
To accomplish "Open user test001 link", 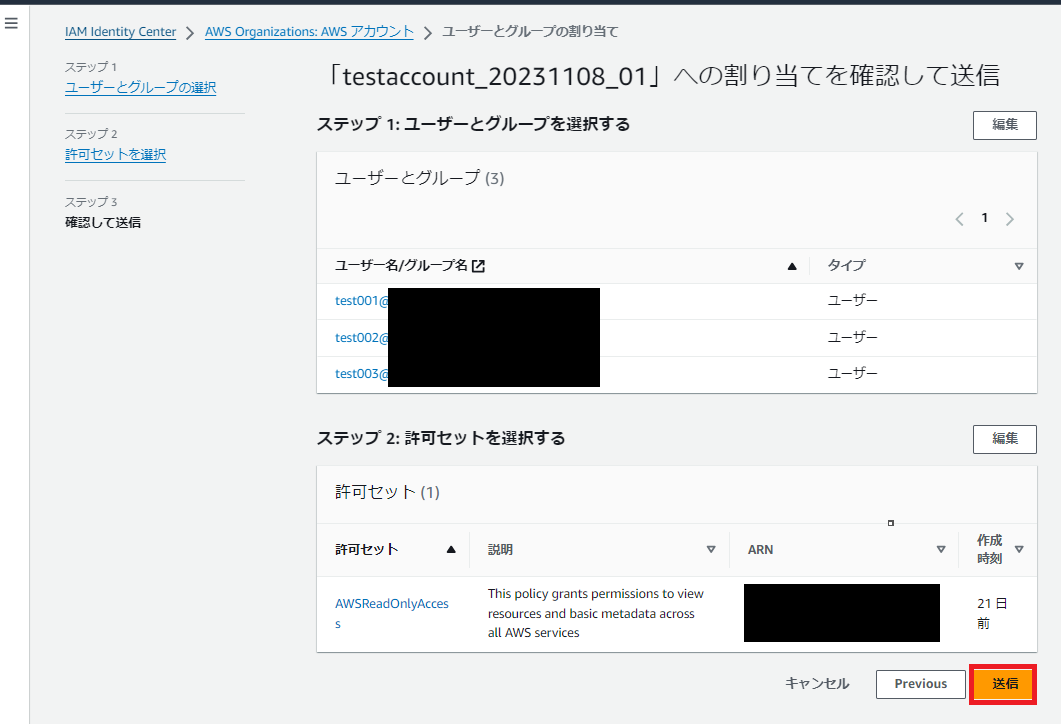I will 362,300.
